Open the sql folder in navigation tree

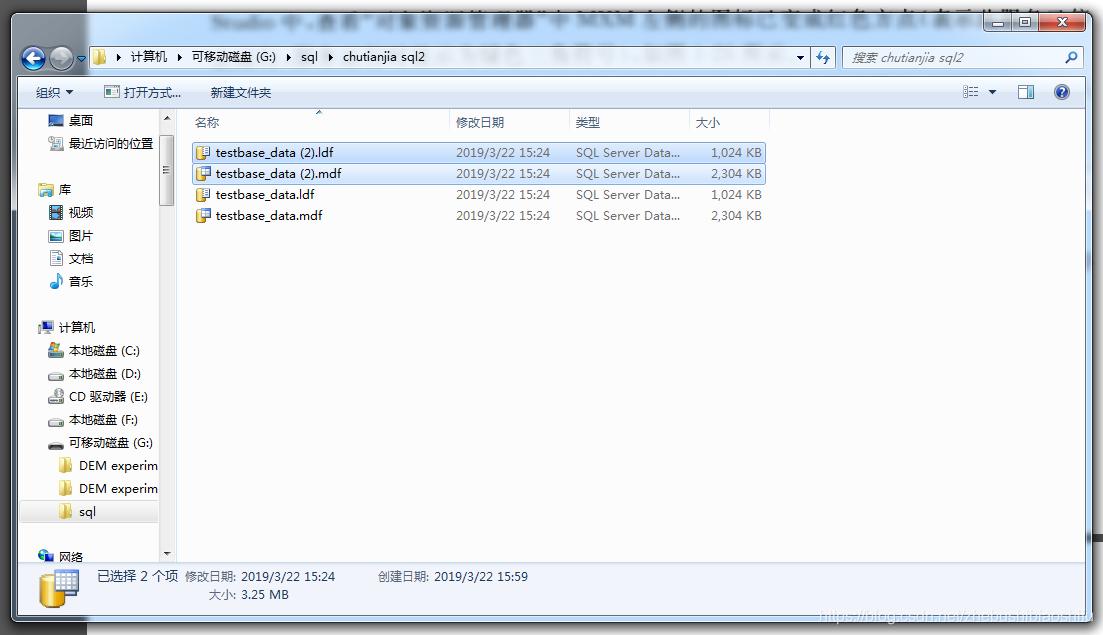87,512
